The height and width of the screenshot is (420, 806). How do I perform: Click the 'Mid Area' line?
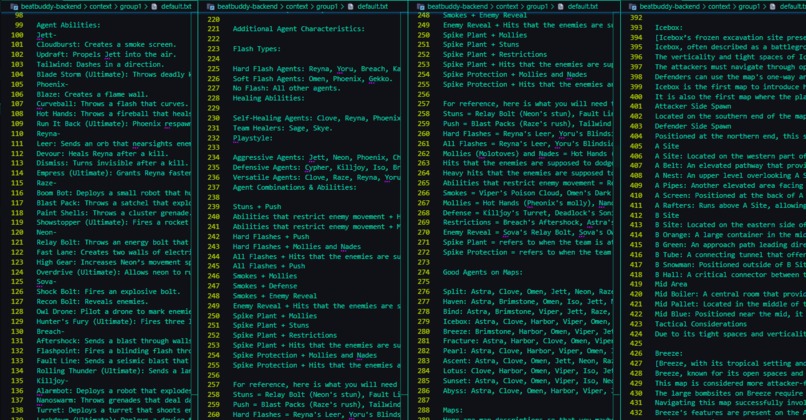(671, 284)
